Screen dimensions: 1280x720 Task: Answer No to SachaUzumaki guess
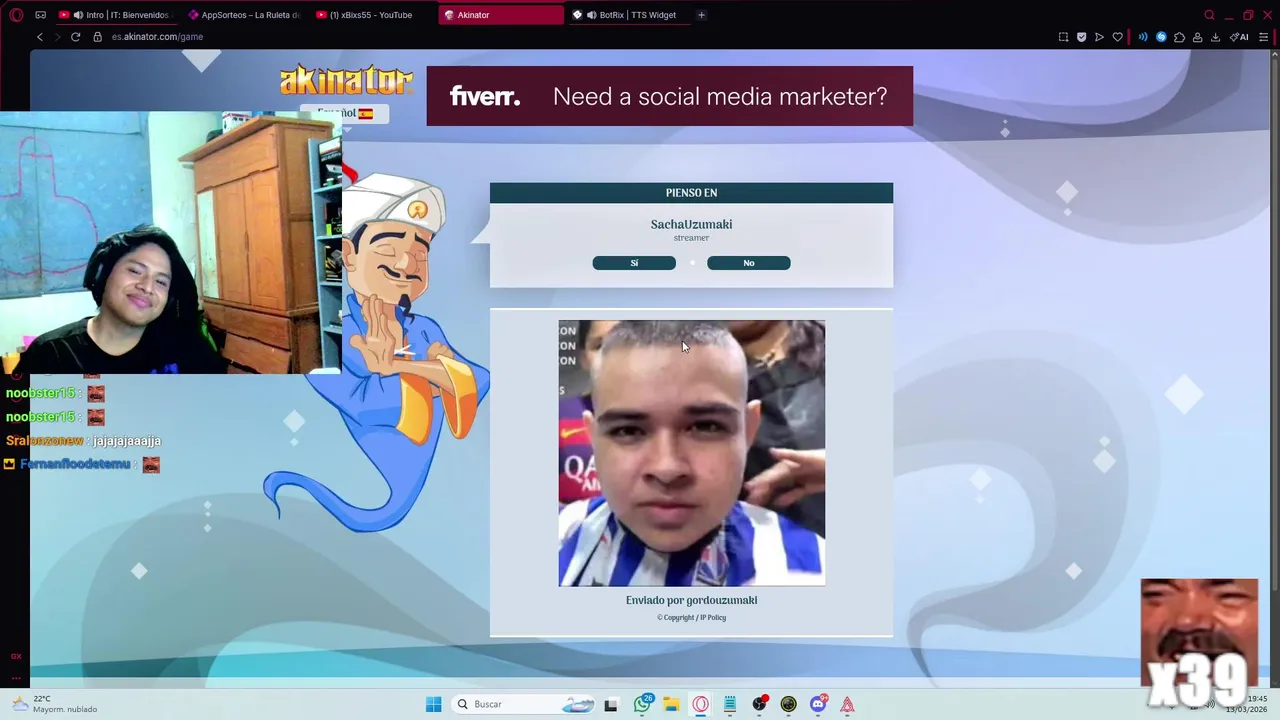point(749,263)
